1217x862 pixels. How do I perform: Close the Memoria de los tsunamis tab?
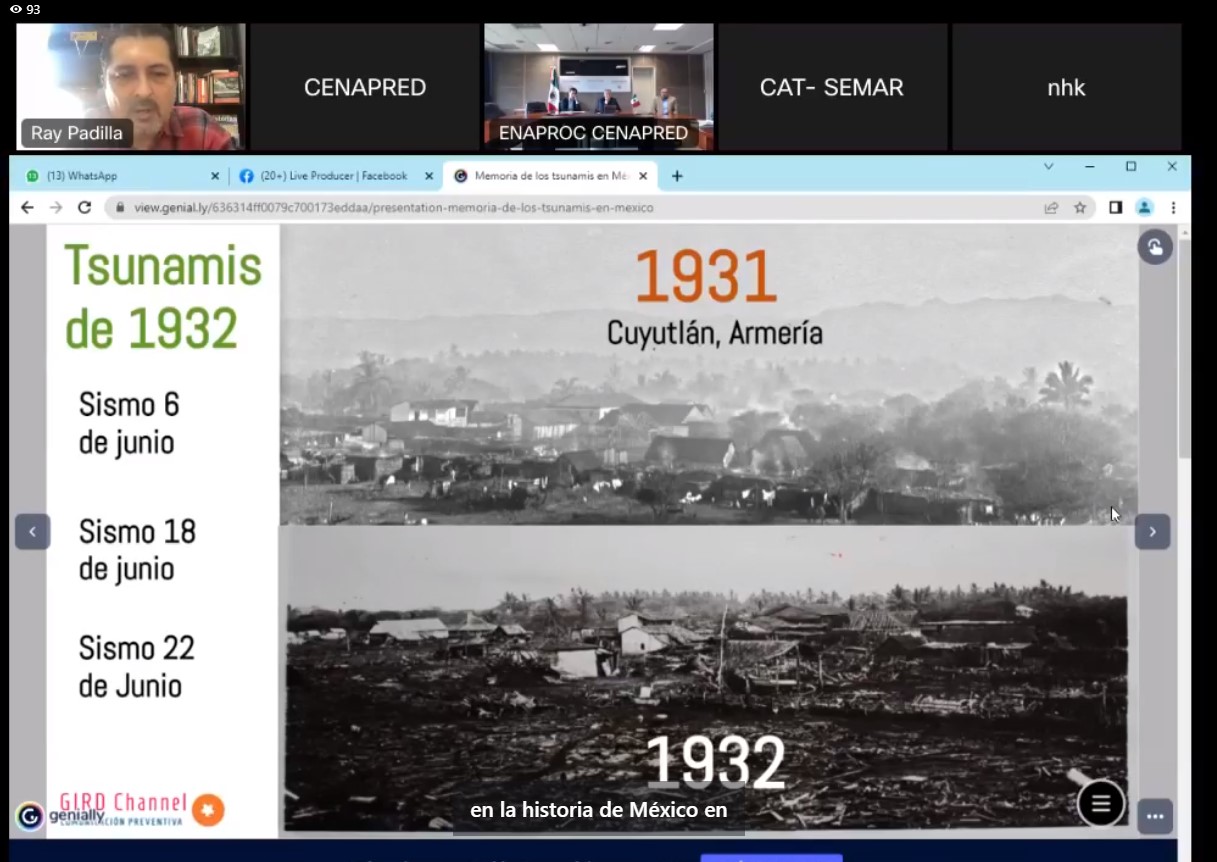[643, 176]
